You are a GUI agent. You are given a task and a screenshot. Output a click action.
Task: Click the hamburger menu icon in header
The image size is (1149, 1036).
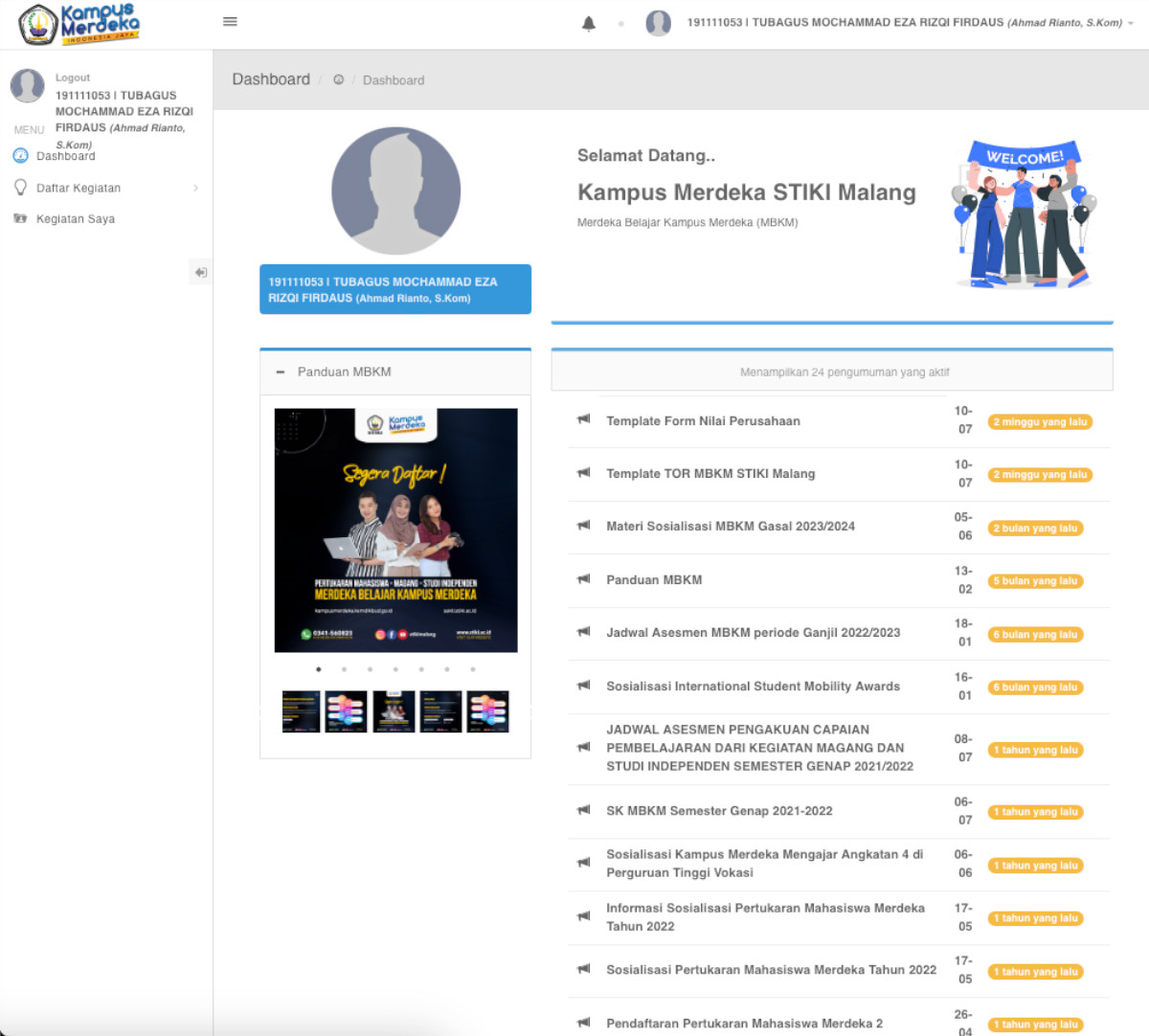pos(230,21)
